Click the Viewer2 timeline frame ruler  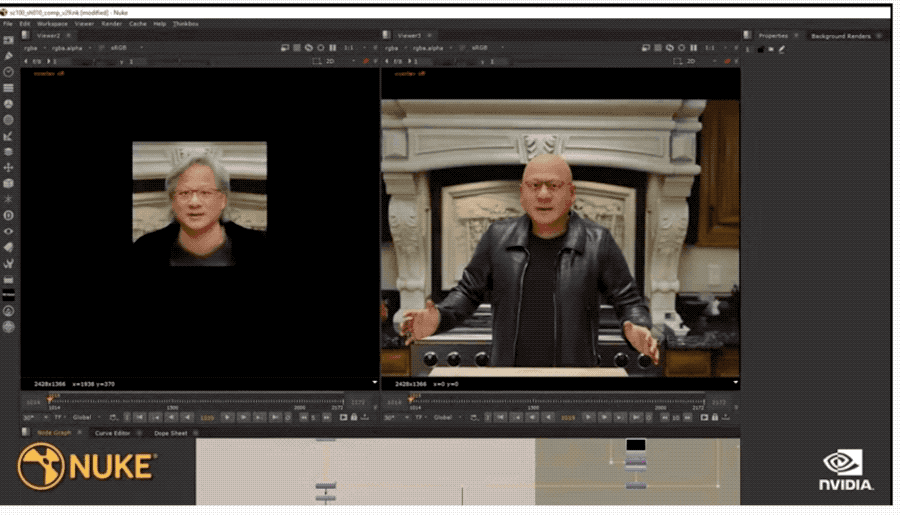click(196, 402)
